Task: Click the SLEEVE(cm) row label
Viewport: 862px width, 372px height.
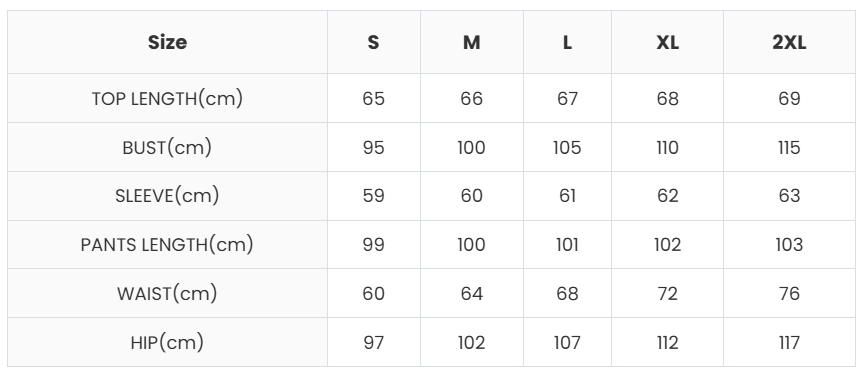Action: click(x=167, y=196)
